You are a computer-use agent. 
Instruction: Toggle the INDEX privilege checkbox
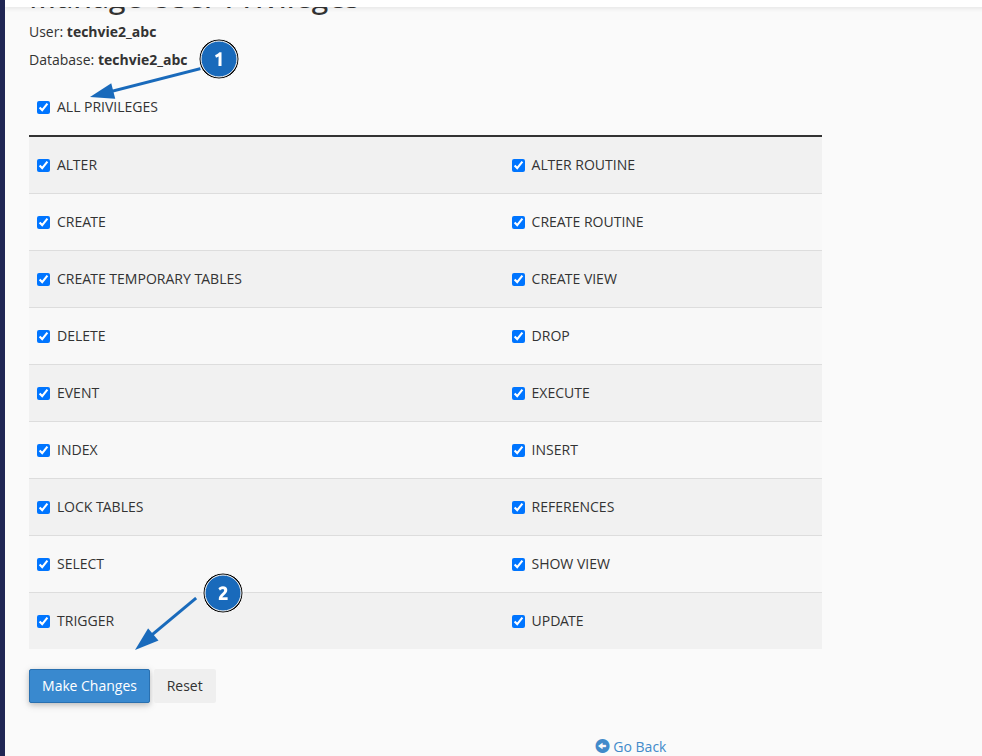[x=44, y=451]
